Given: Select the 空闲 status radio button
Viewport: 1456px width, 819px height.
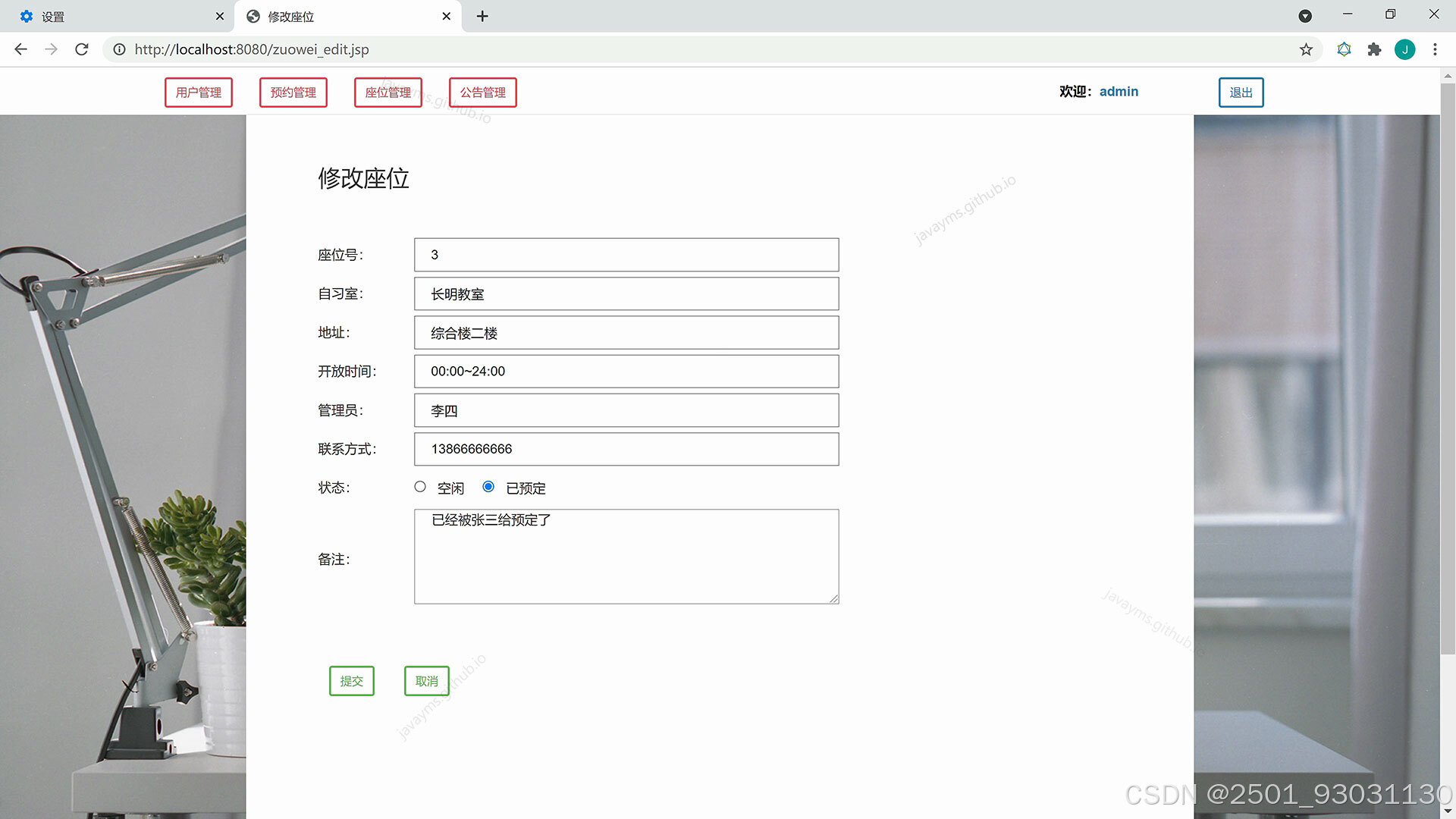Looking at the screenshot, I should [x=420, y=487].
